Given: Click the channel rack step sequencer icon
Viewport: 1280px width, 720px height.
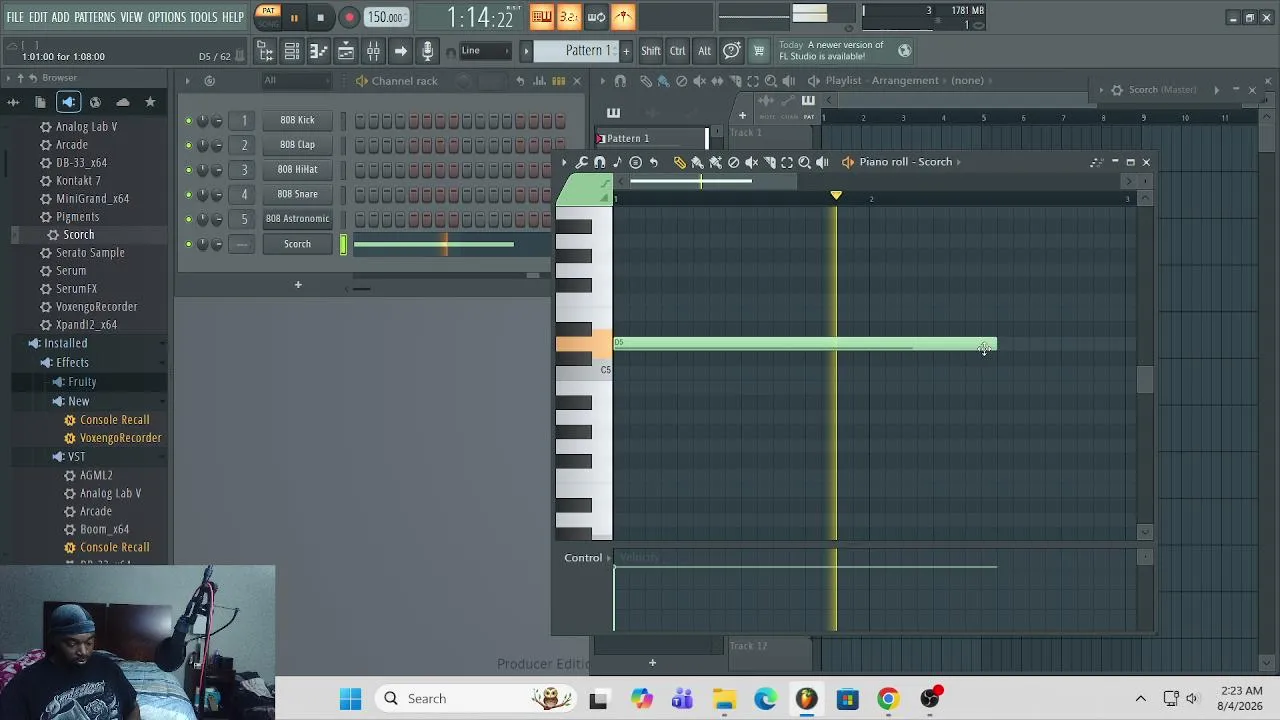Looking at the screenshot, I should [x=559, y=81].
